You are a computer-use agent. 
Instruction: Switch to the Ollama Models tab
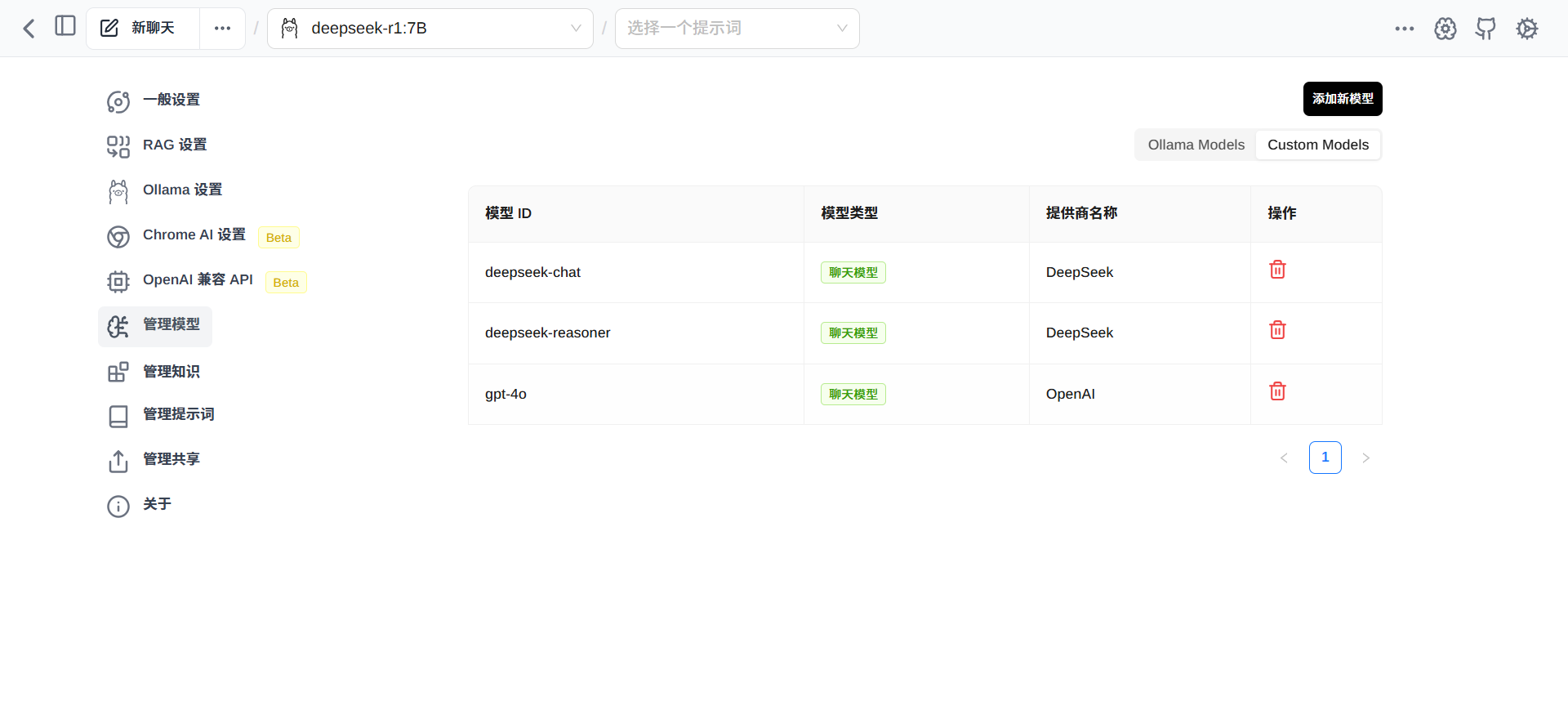[x=1196, y=145]
